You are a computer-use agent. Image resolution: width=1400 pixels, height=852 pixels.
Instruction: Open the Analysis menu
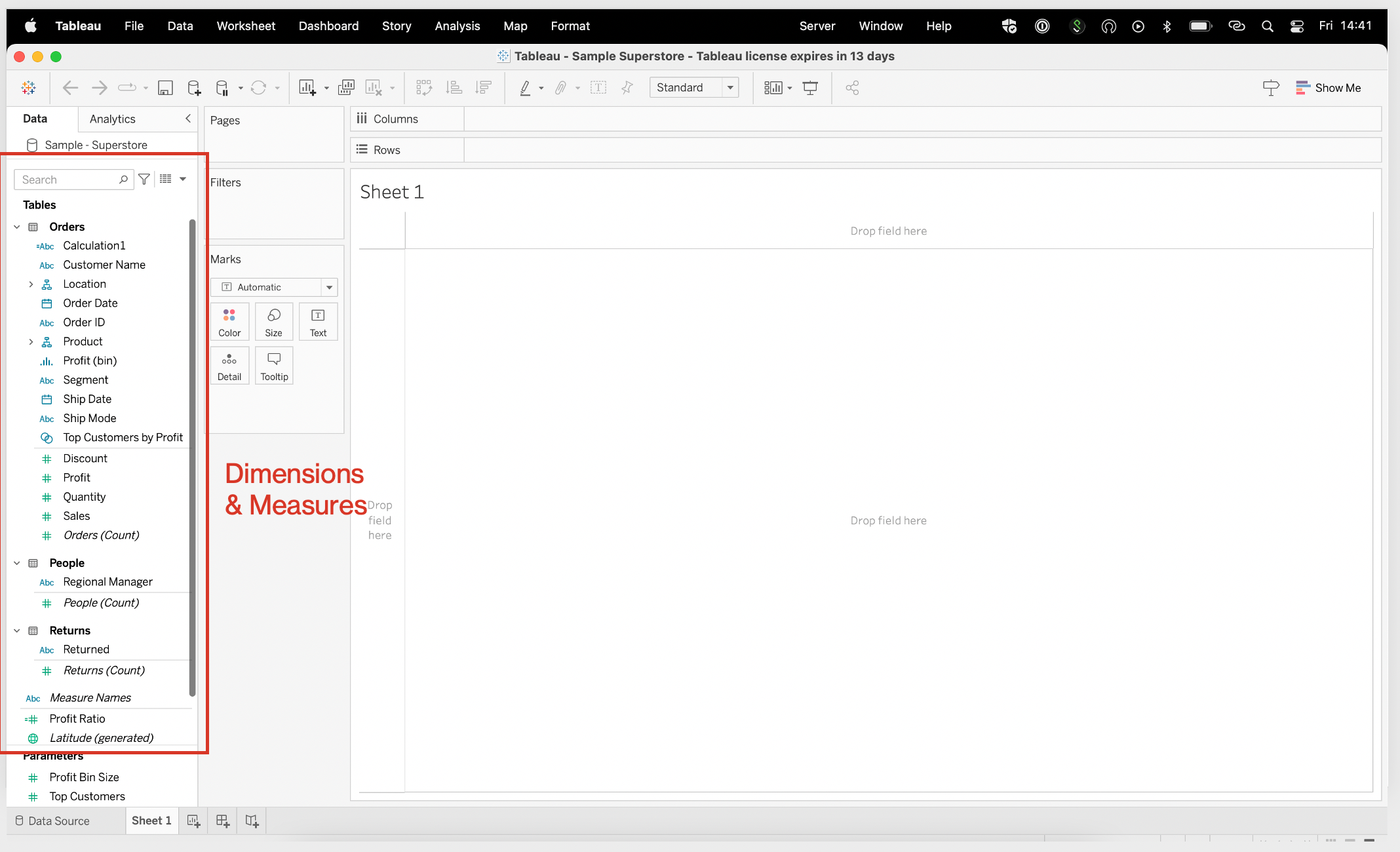(x=456, y=25)
